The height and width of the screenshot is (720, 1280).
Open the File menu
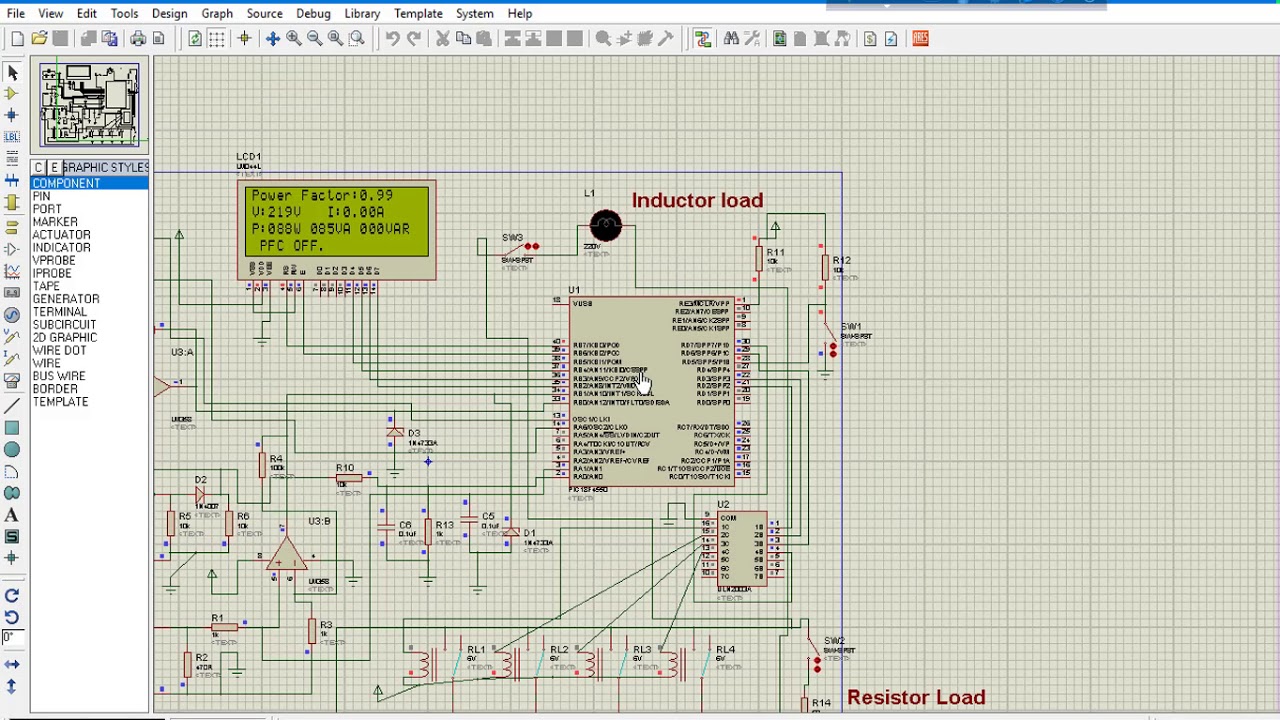click(x=16, y=13)
